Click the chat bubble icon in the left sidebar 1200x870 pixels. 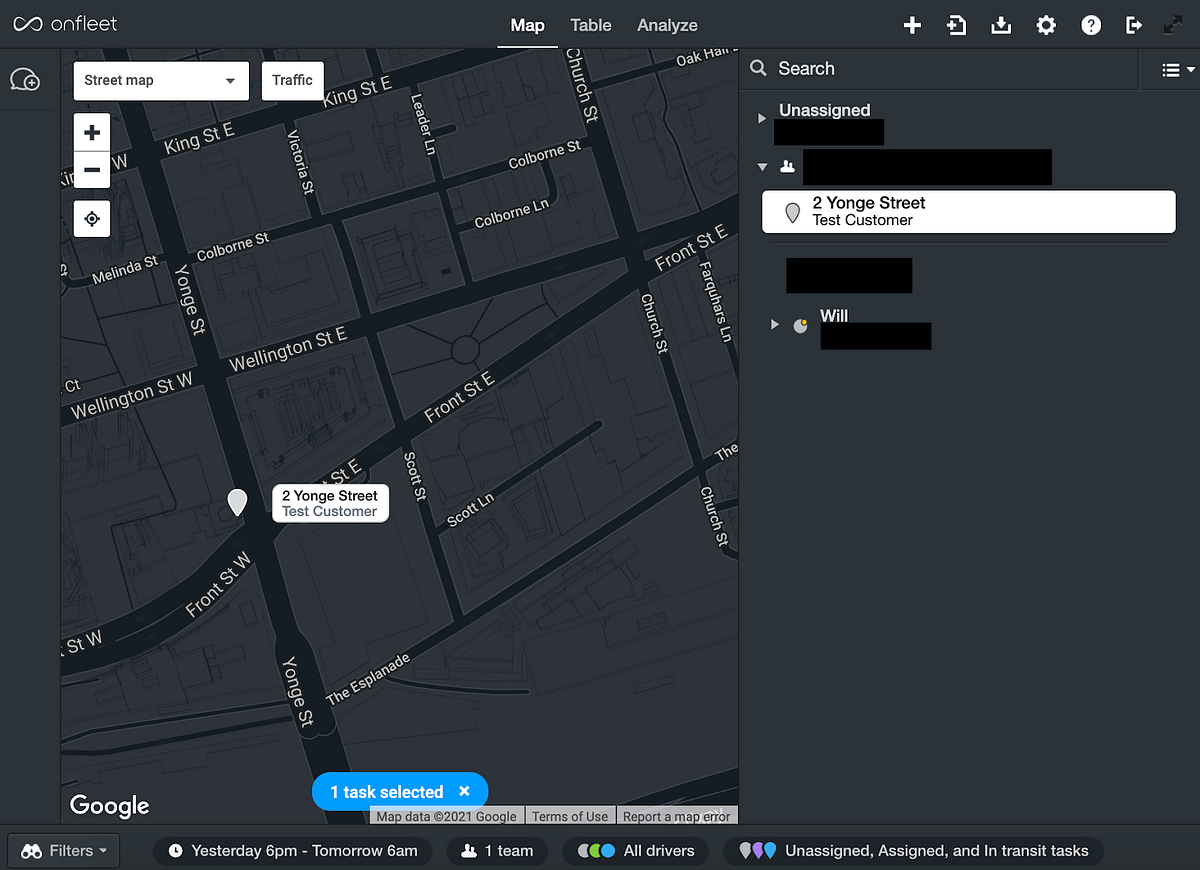tap(26, 80)
